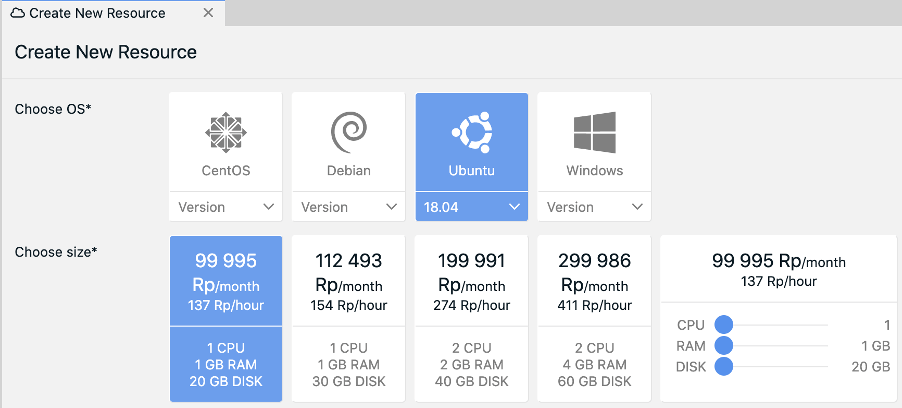Click the 1 GB RAM value in custom panel
902x408 pixels.
[x=876, y=346]
